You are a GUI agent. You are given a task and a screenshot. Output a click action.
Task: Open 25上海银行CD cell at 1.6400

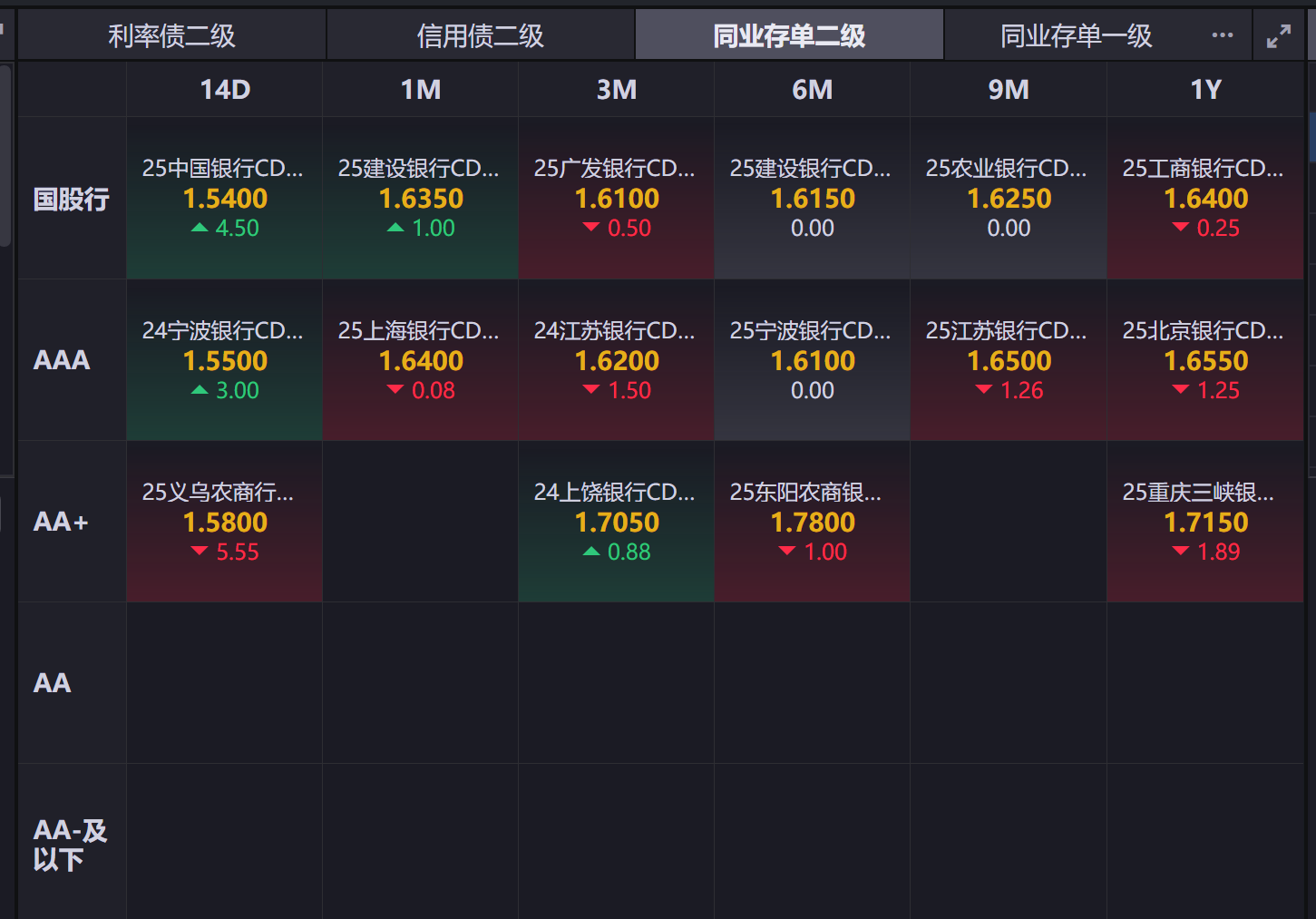pyautogui.click(x=421, y=360)
